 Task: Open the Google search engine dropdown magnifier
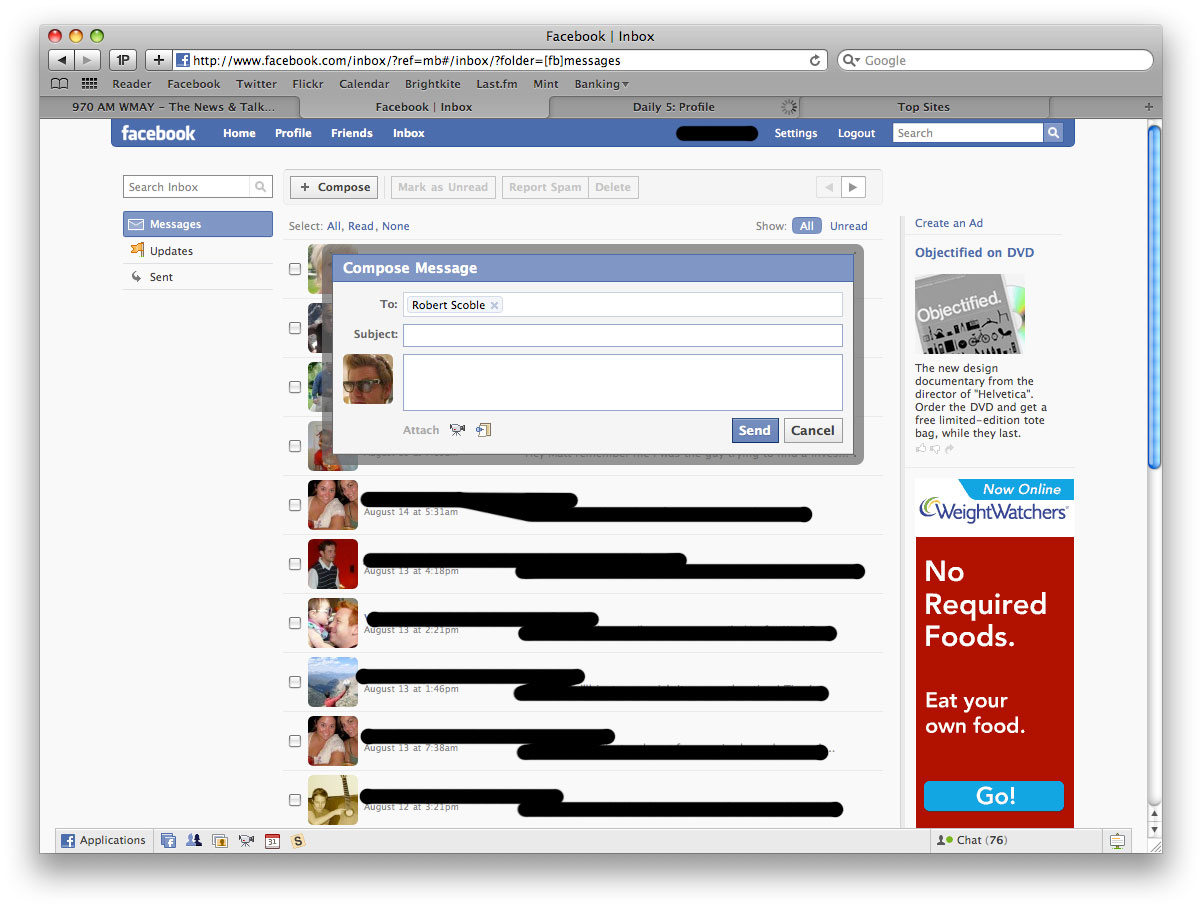point(851,60)
